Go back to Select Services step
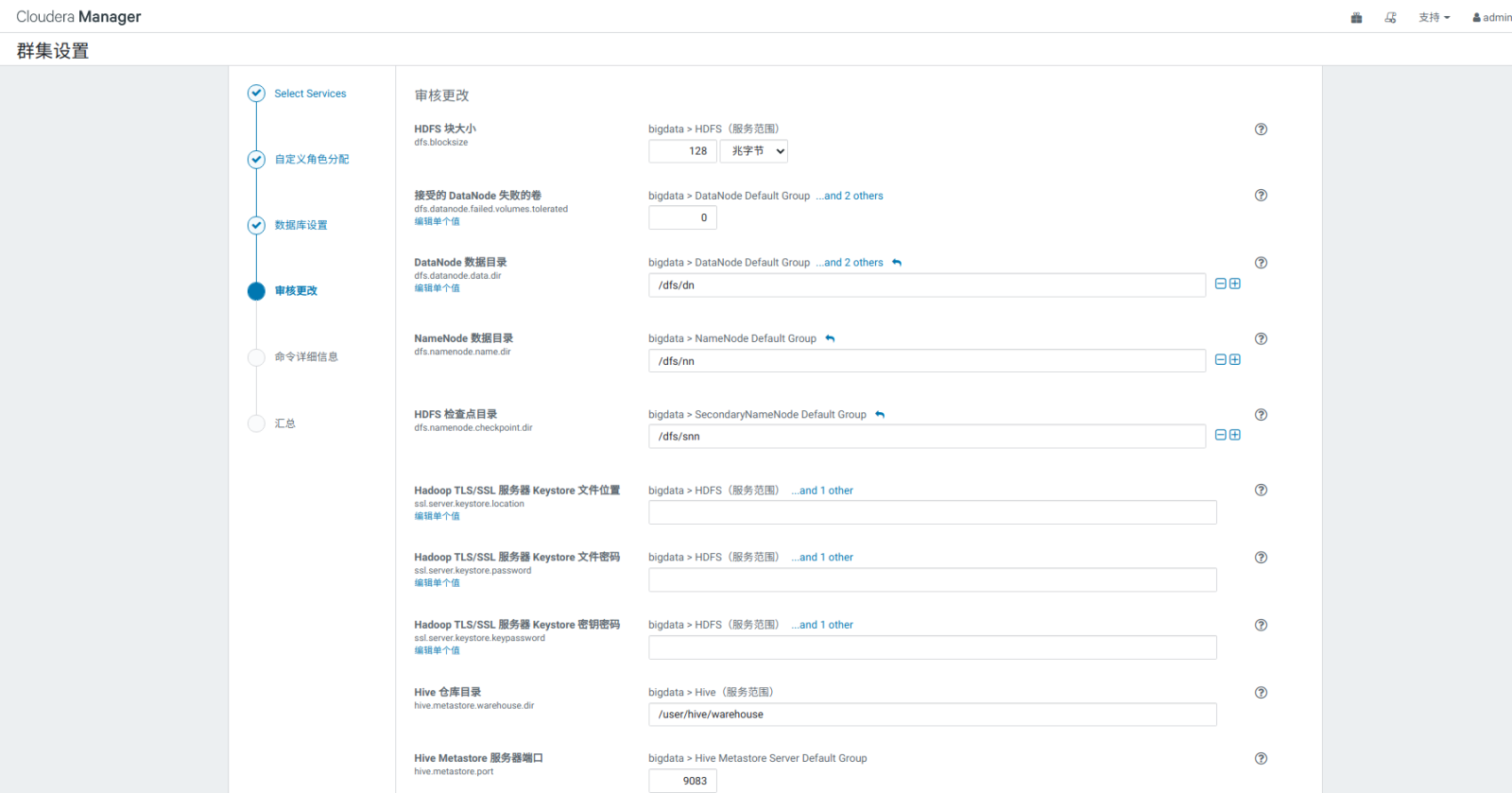The image size is (1512, 793). (310, 94)
